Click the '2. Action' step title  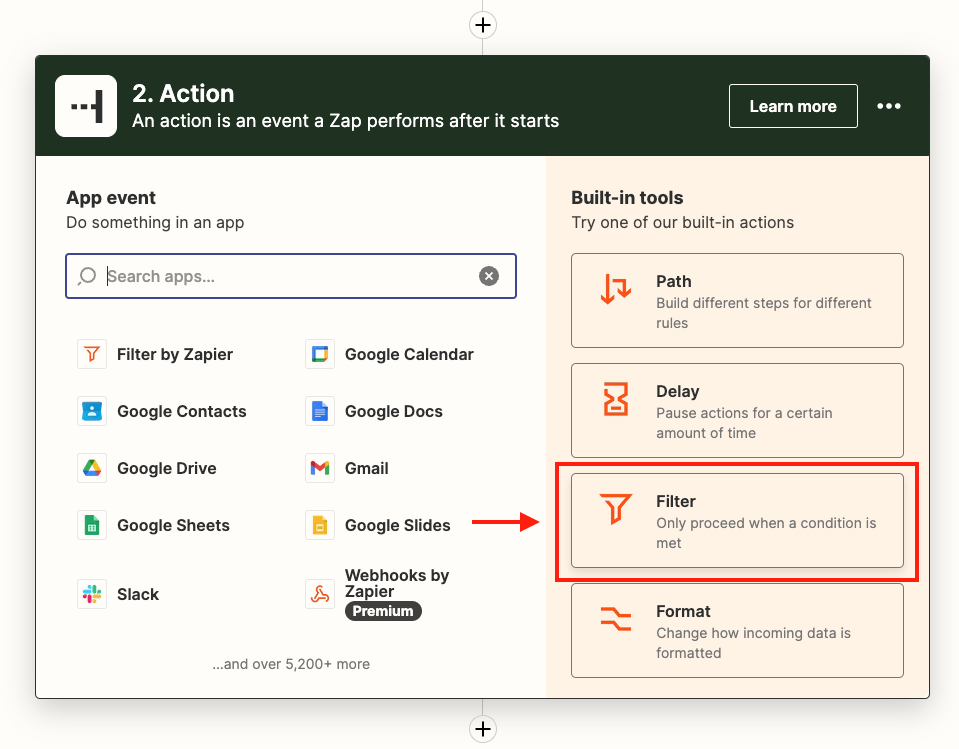tap(183, 94)
